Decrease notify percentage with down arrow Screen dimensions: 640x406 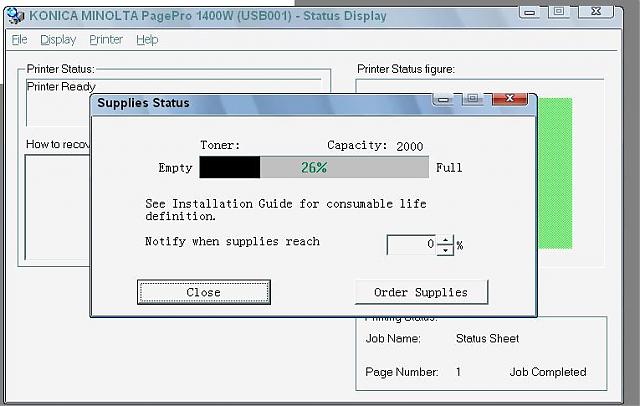tap(445, 249)
